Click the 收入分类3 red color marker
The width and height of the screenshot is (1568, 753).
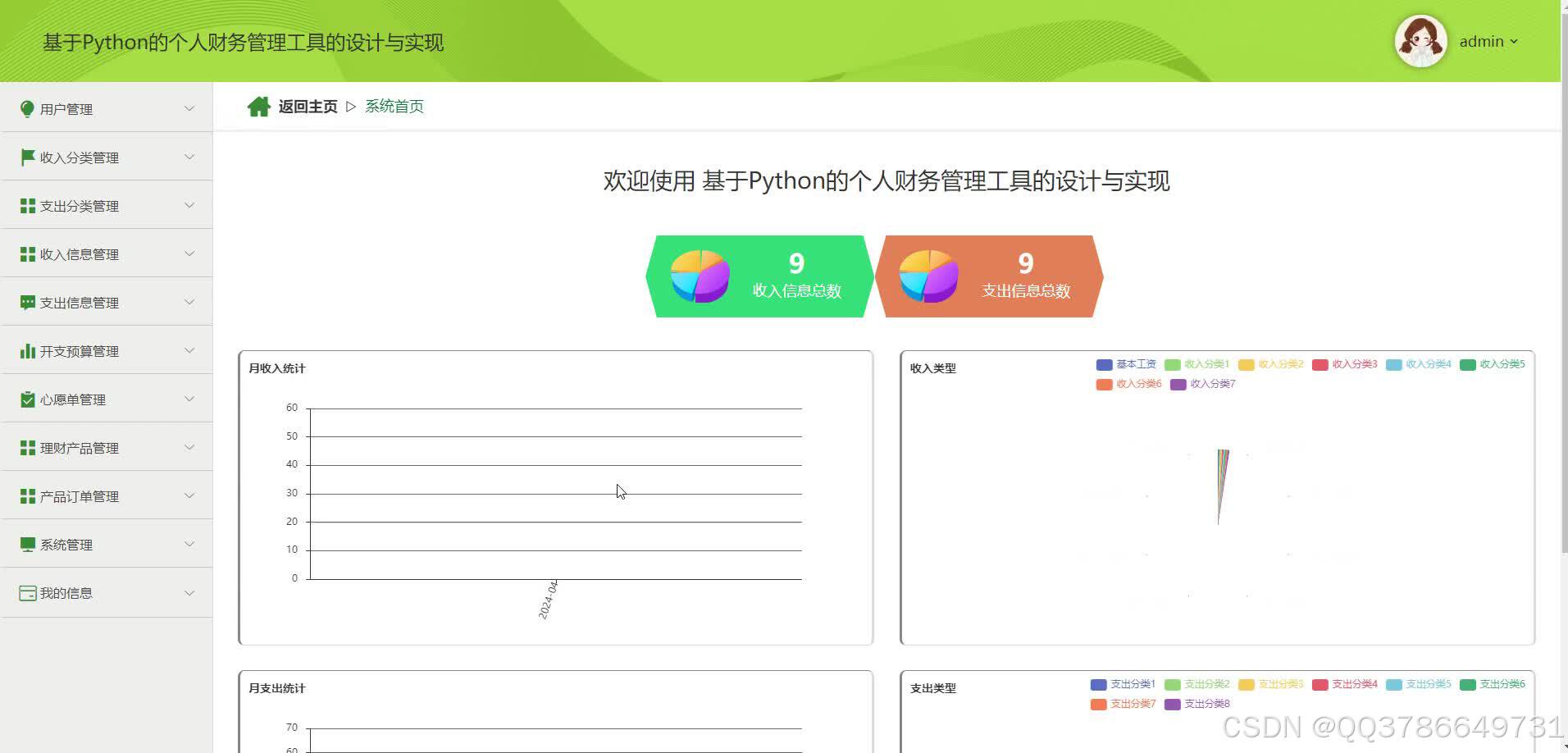(x=1320, y=364)
